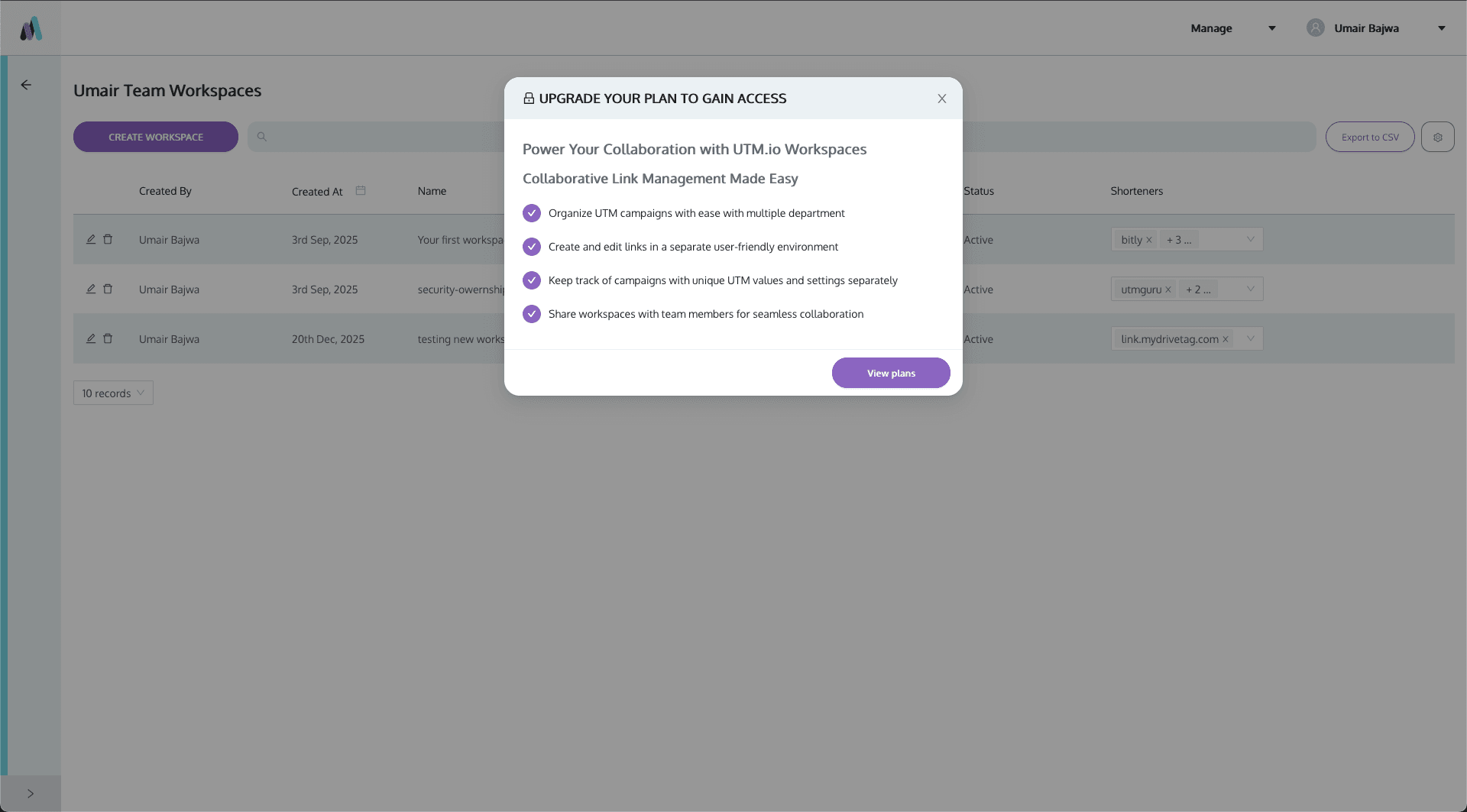Click the '+ 3 ...' shortener overflow tag
Image resolution: width=1467 pixels, height=812 pixels.
[x=1179, y=240]
